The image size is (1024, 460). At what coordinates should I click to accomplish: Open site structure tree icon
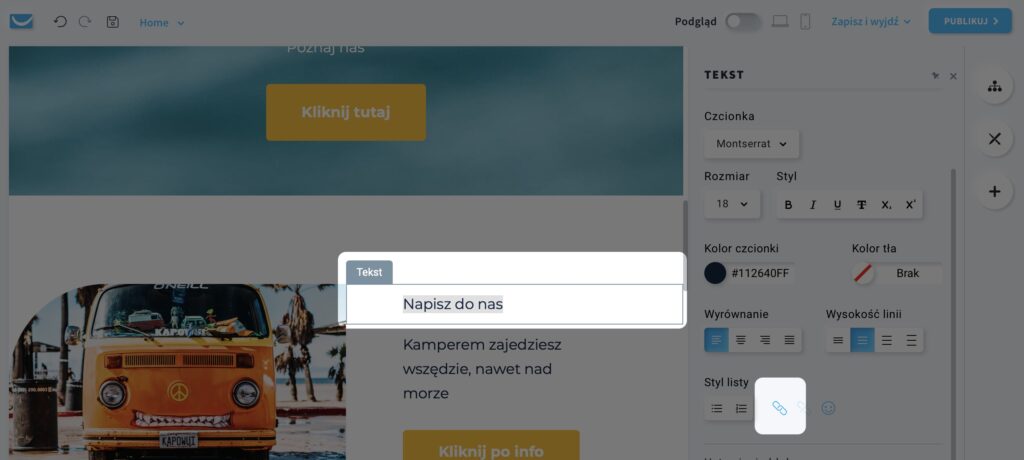(x=995, y=86)
